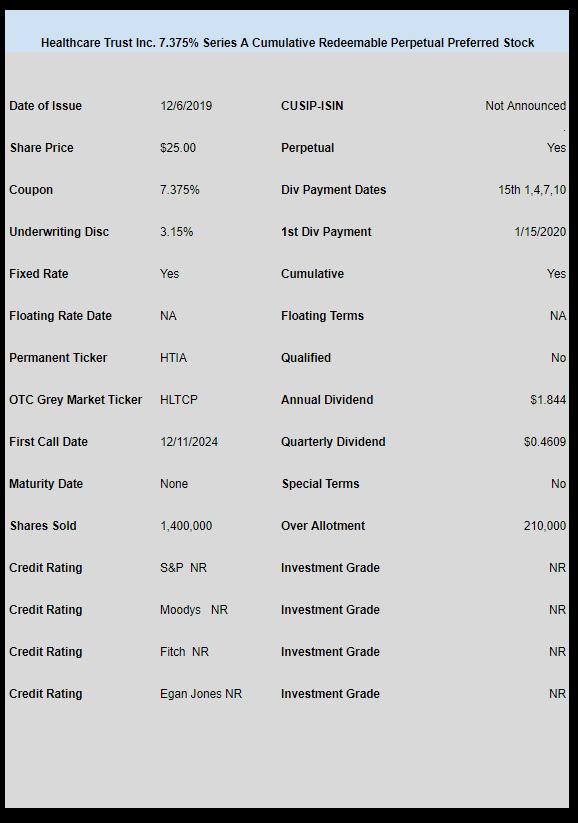Click the Maturity Date value None
578x823 pixels.
174,484
